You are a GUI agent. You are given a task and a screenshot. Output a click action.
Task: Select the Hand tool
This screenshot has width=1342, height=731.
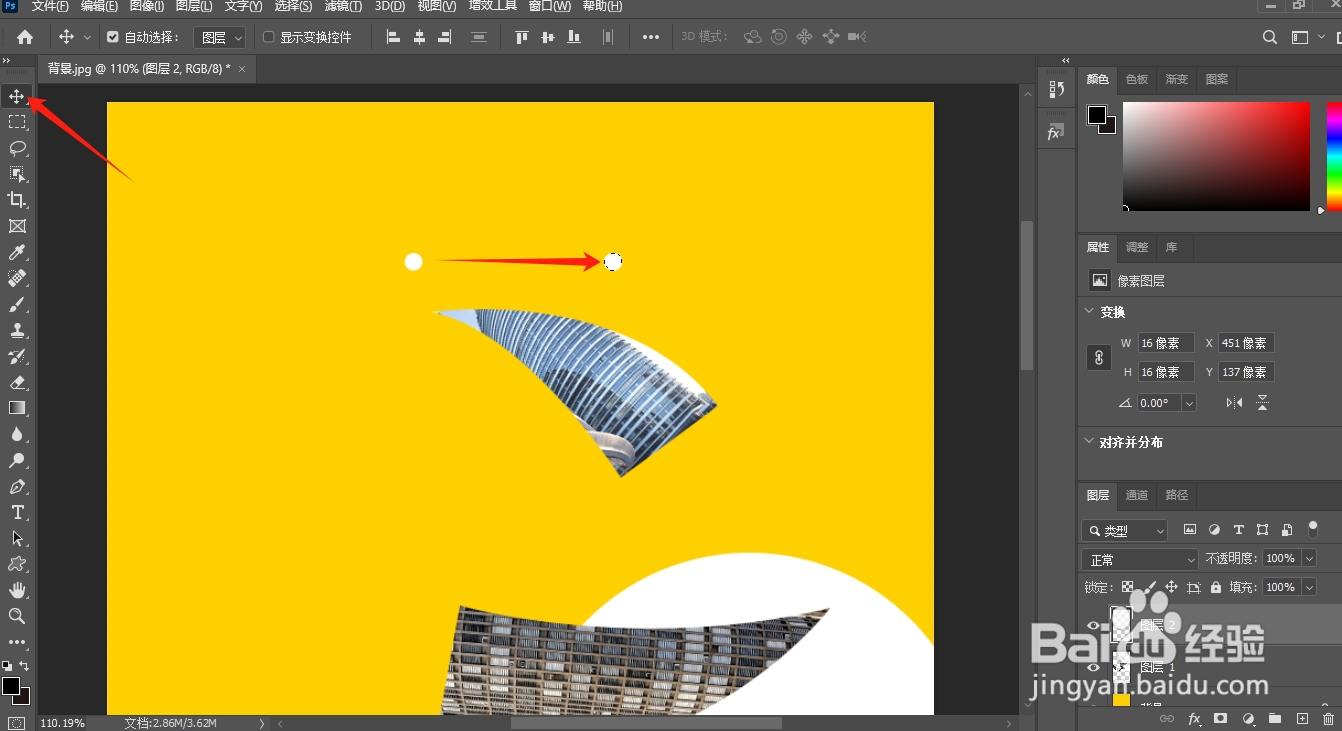pyautogui.click(x=17, y=590)
